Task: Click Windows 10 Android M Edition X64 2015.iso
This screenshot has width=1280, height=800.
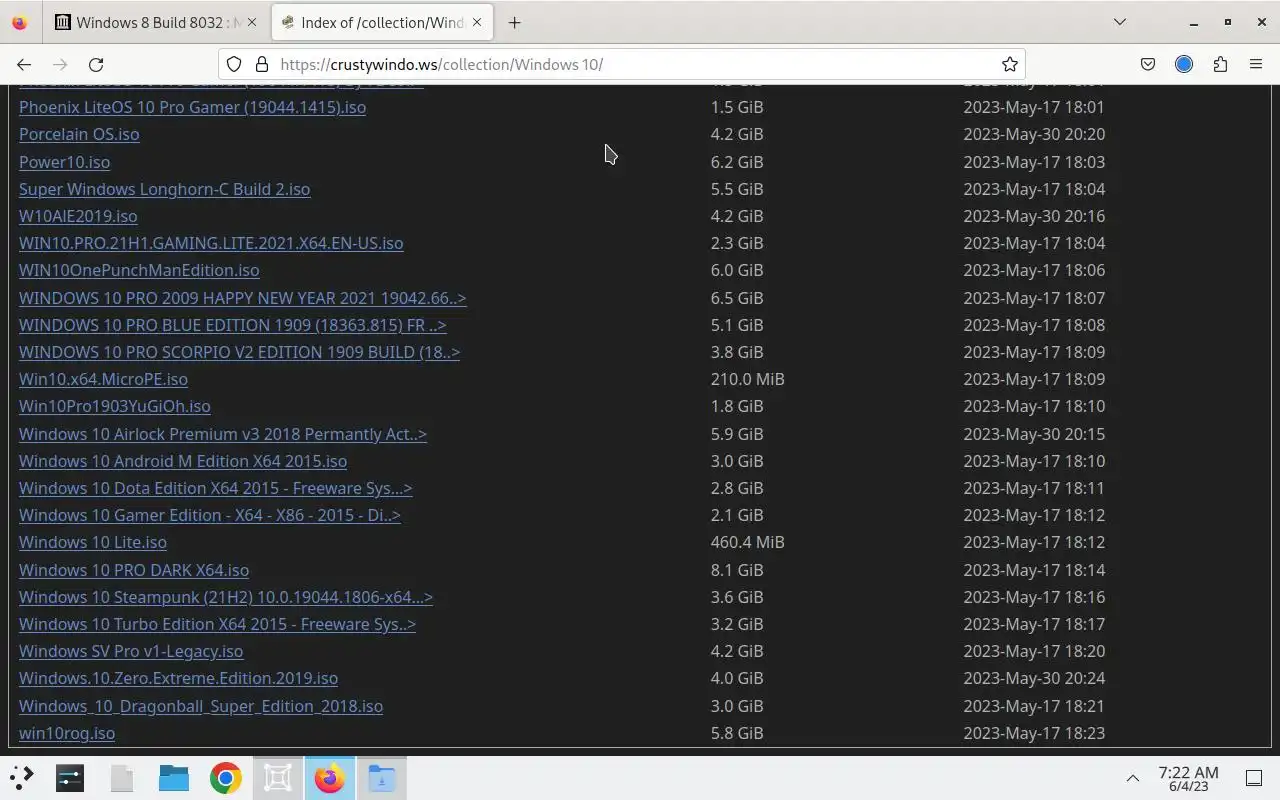Action: (x=183, y=461)
